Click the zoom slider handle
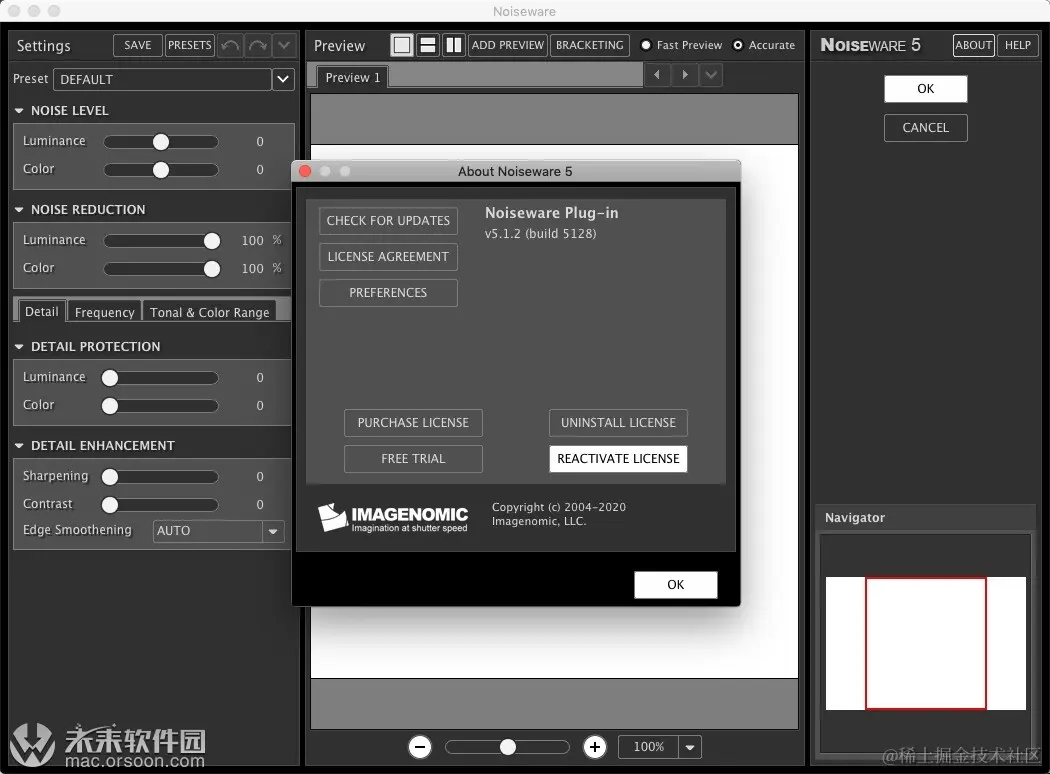1050x774 pixels. [x=508, y=747]
